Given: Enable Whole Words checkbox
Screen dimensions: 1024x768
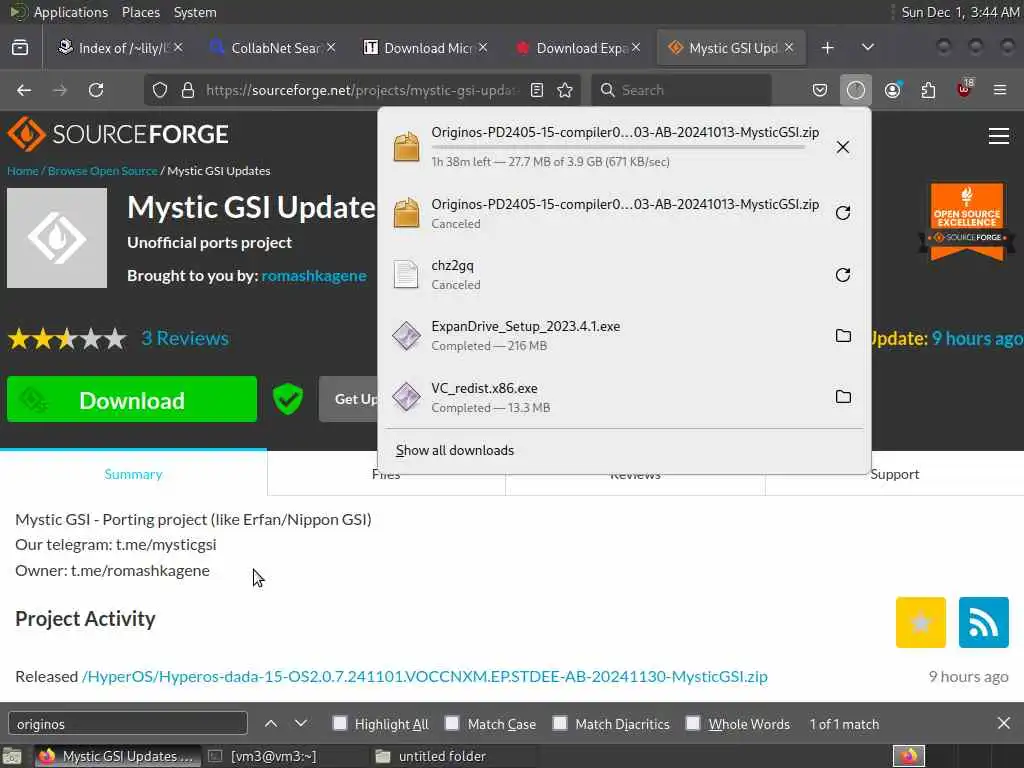Looking at the screenshot, I should pos(693,724).
